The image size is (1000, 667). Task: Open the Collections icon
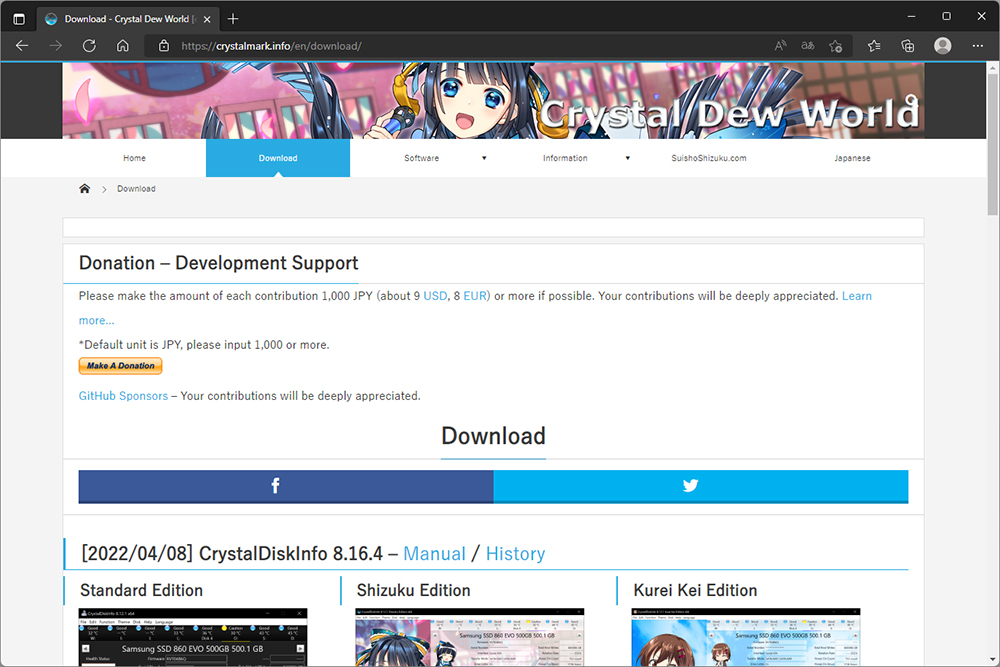pos(908,46)
